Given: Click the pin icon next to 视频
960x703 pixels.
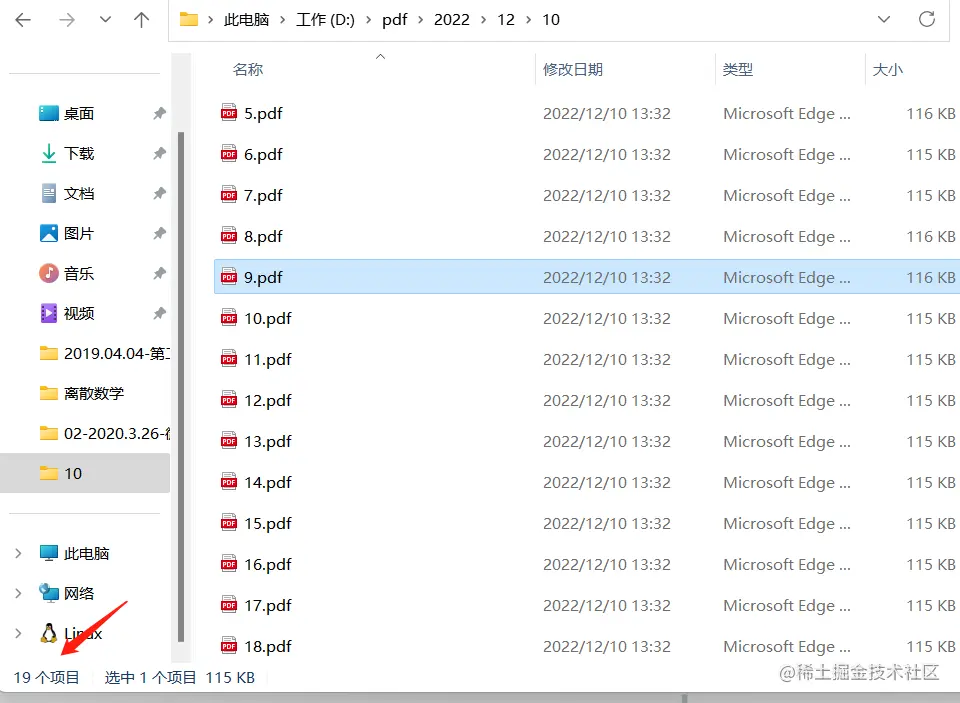Looking at the screenshot, I should 159,313.
